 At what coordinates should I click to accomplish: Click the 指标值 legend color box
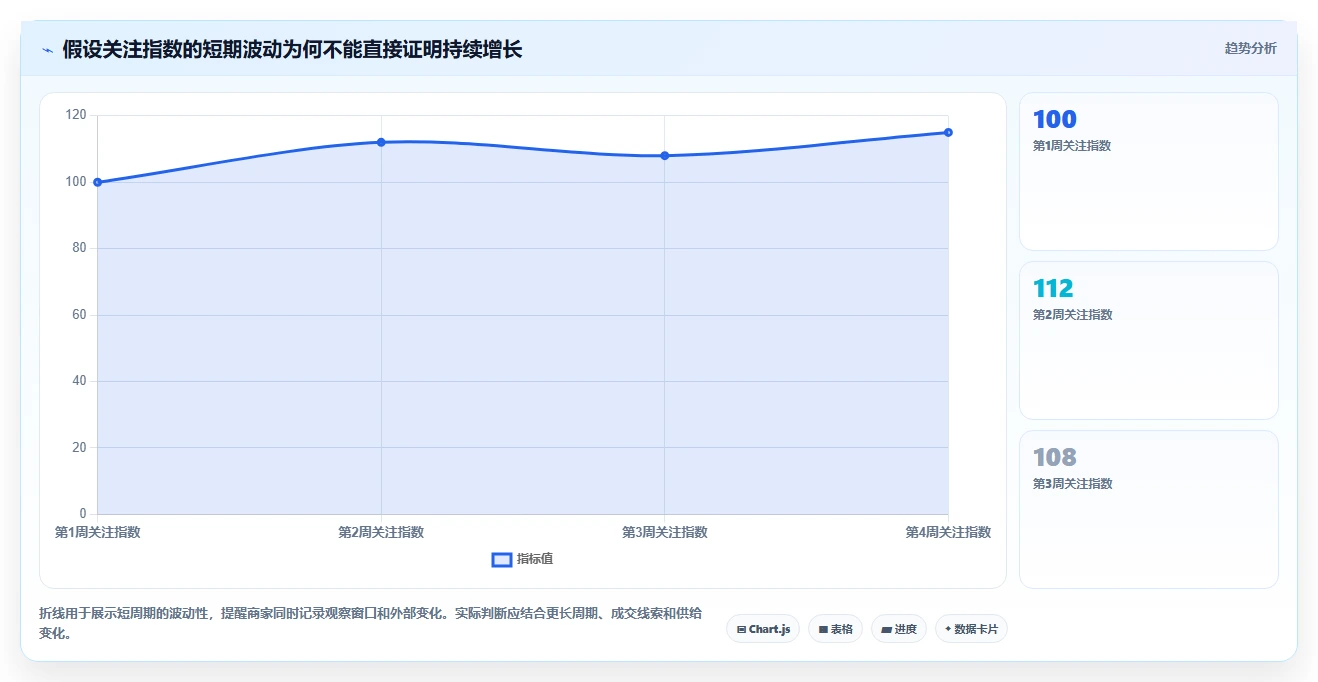point(502,559)
